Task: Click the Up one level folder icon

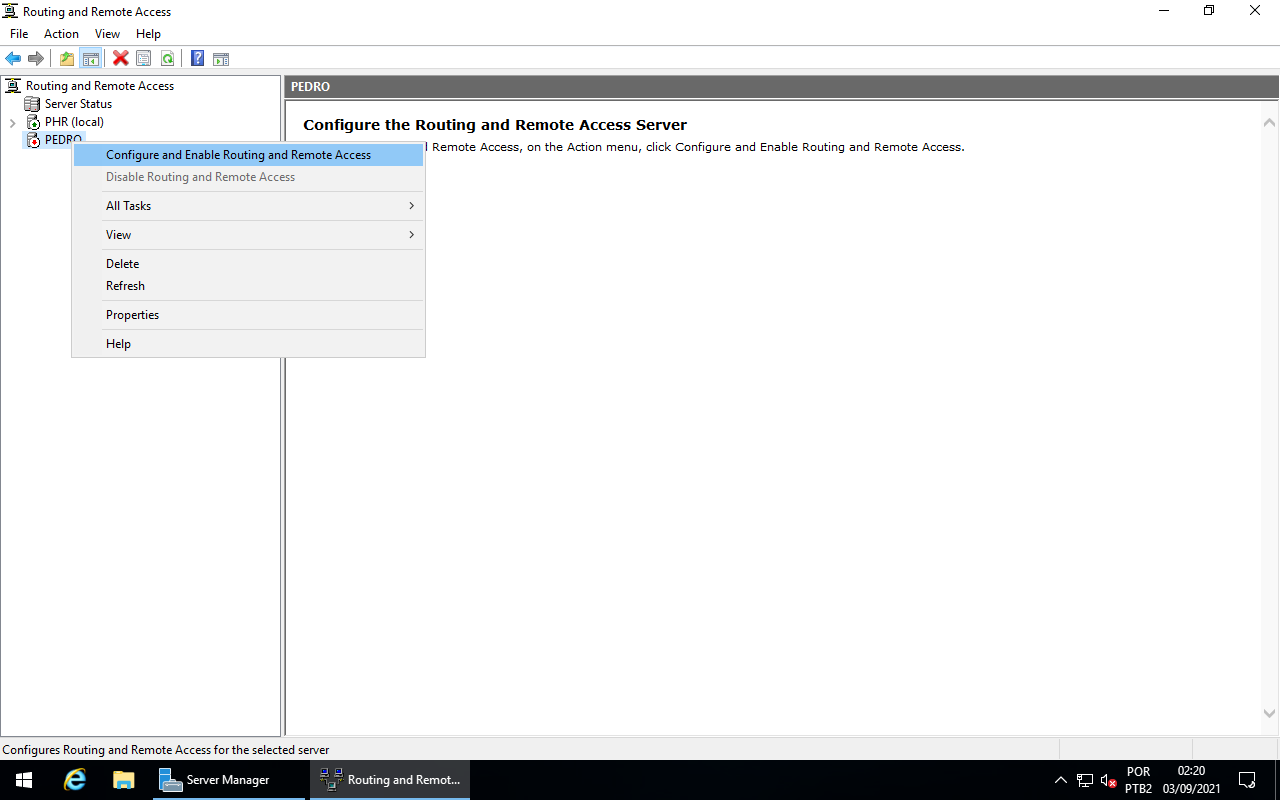Action: [x=66, y=57]
